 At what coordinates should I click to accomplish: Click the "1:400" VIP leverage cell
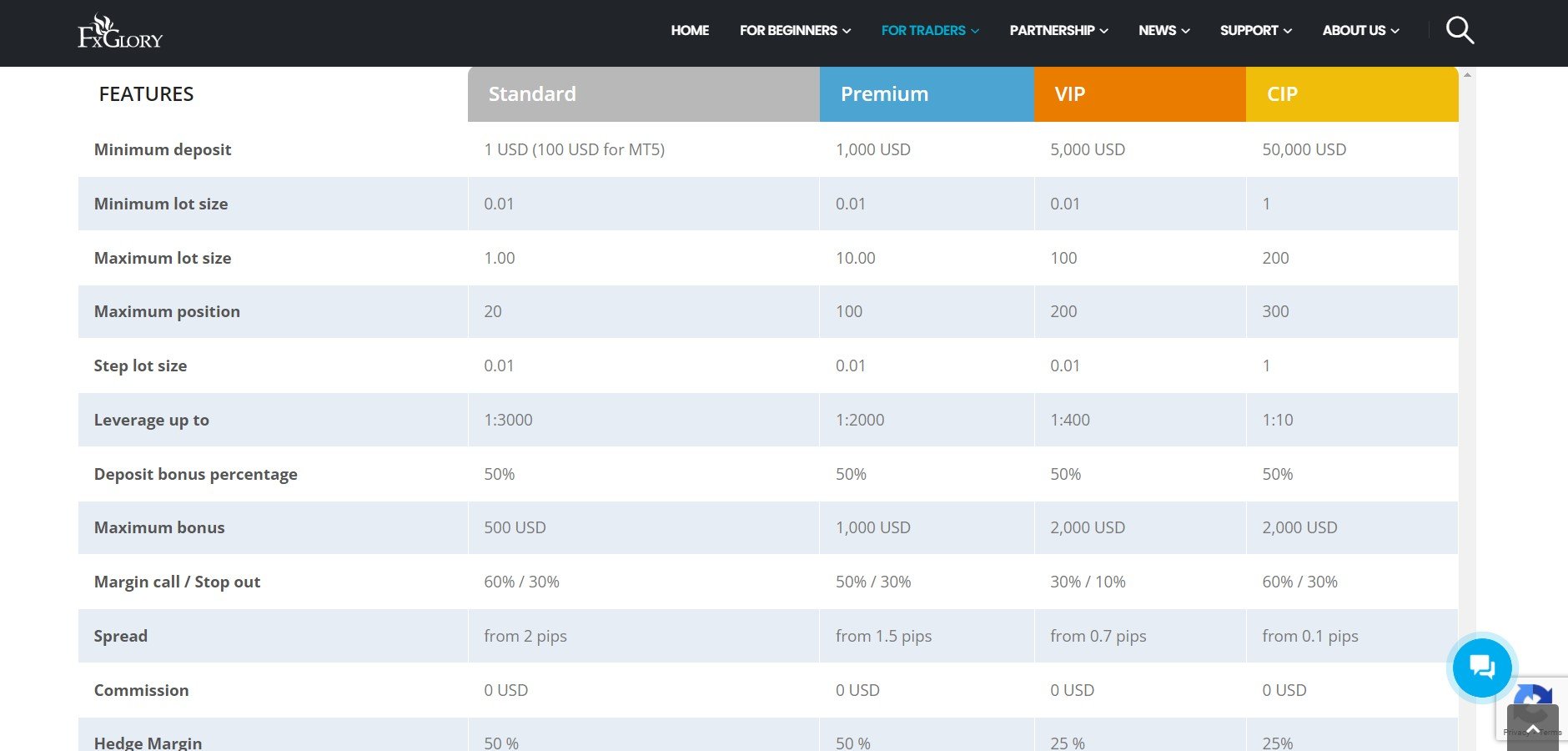(1070, 420)
